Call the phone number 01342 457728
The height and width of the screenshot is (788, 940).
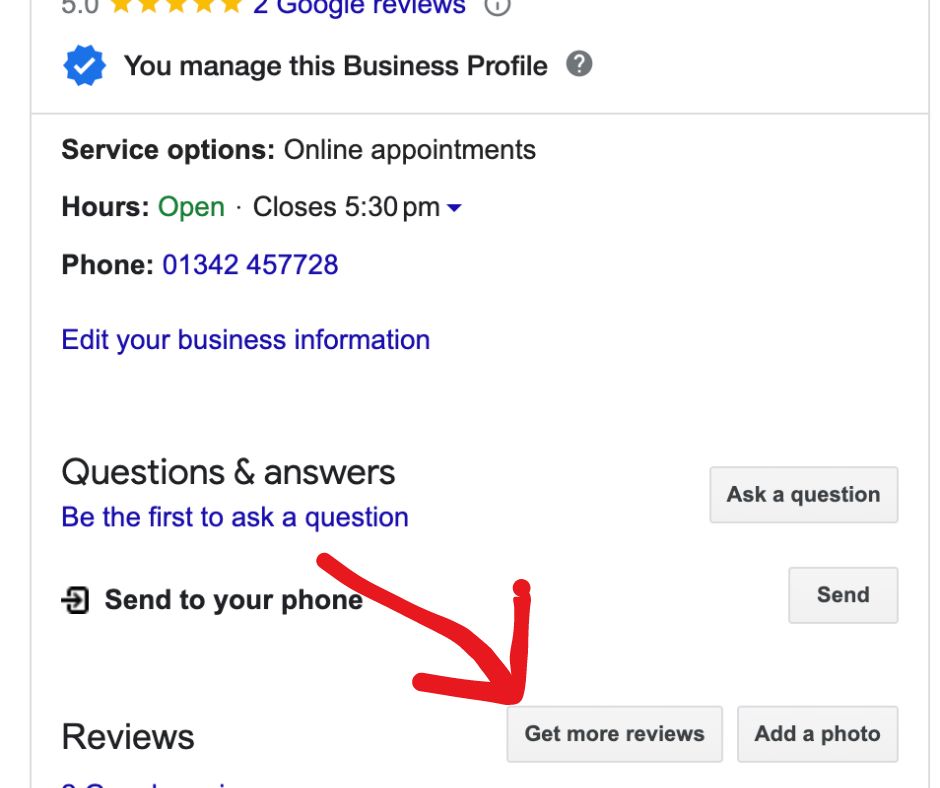coord(252,264)
